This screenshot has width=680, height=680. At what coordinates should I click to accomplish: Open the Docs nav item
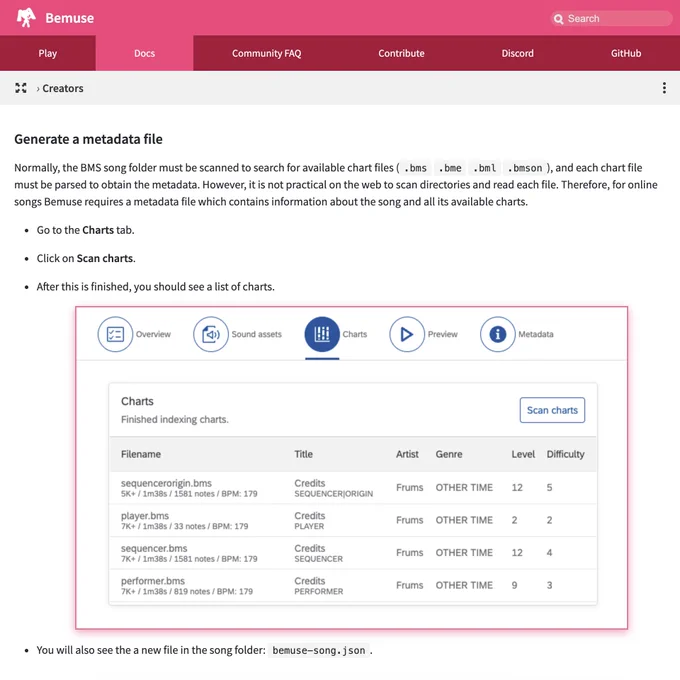(x=144, y=53)
